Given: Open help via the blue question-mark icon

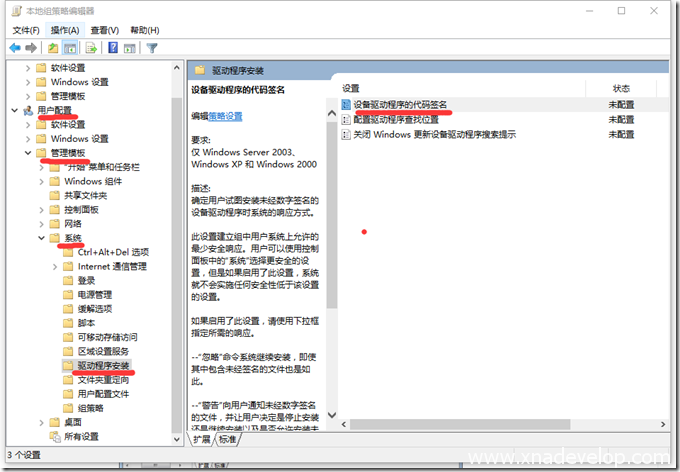Looking at the screenshot, I should tap(113, 47).
